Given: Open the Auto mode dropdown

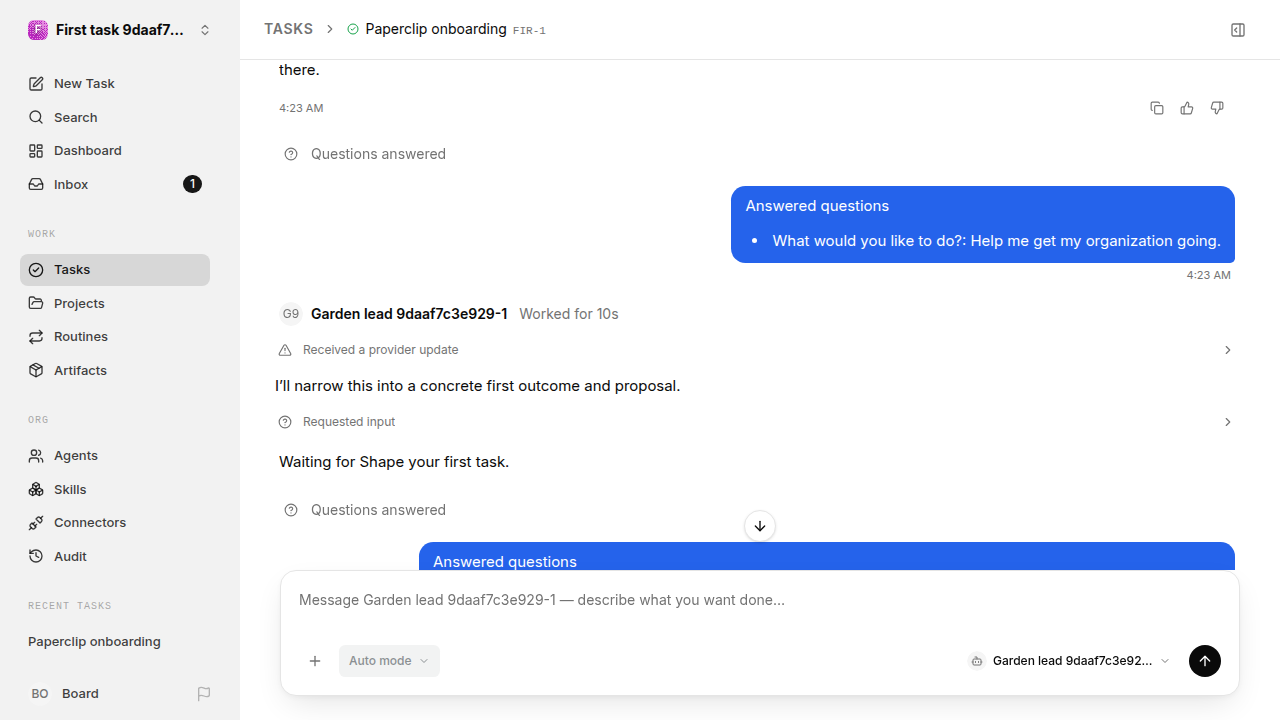Looking at the screenshot, I should click(389, 661).
